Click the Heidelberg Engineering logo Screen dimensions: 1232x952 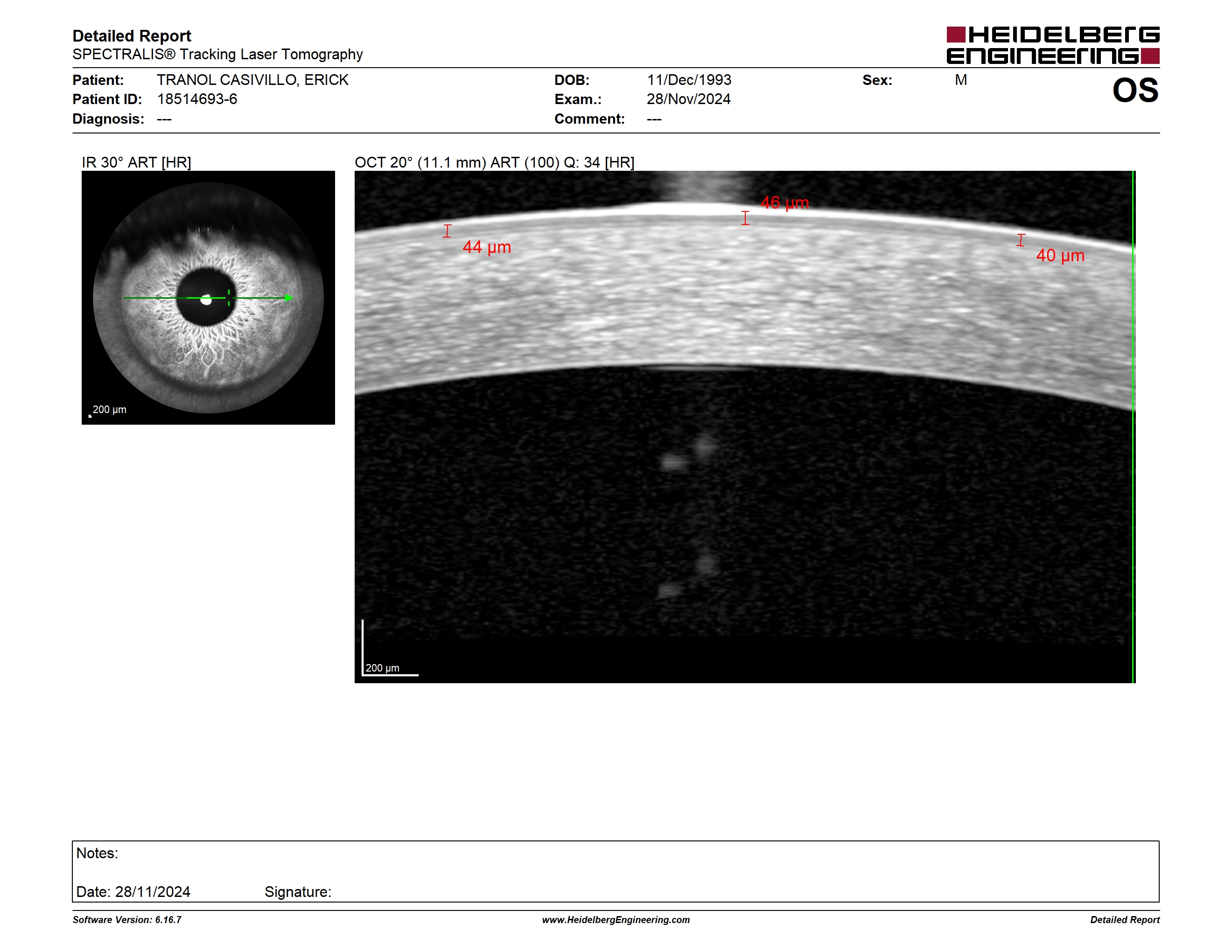(x=1053, y=45)
